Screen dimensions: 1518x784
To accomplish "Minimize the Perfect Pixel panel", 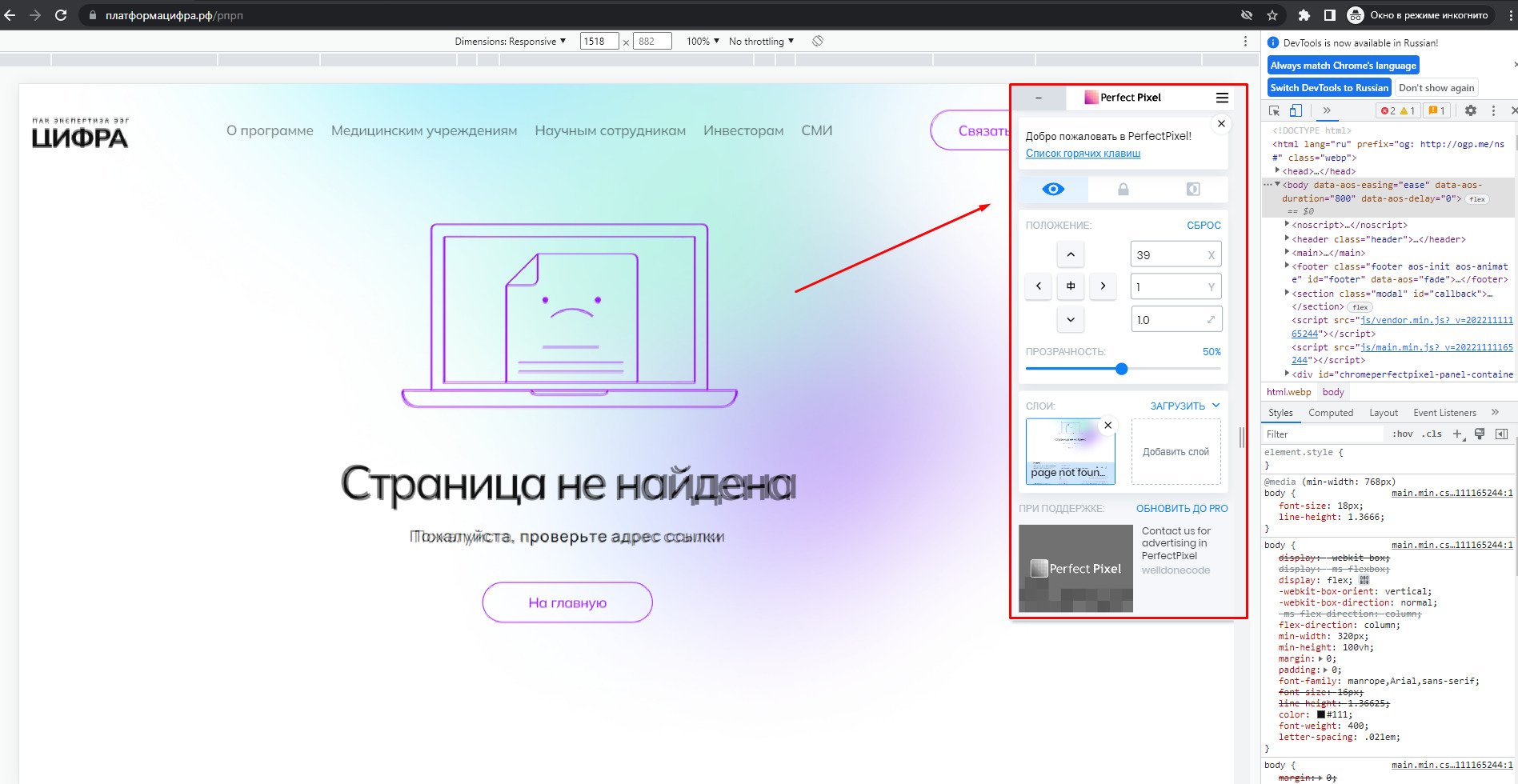I will tap(1039, 98).
